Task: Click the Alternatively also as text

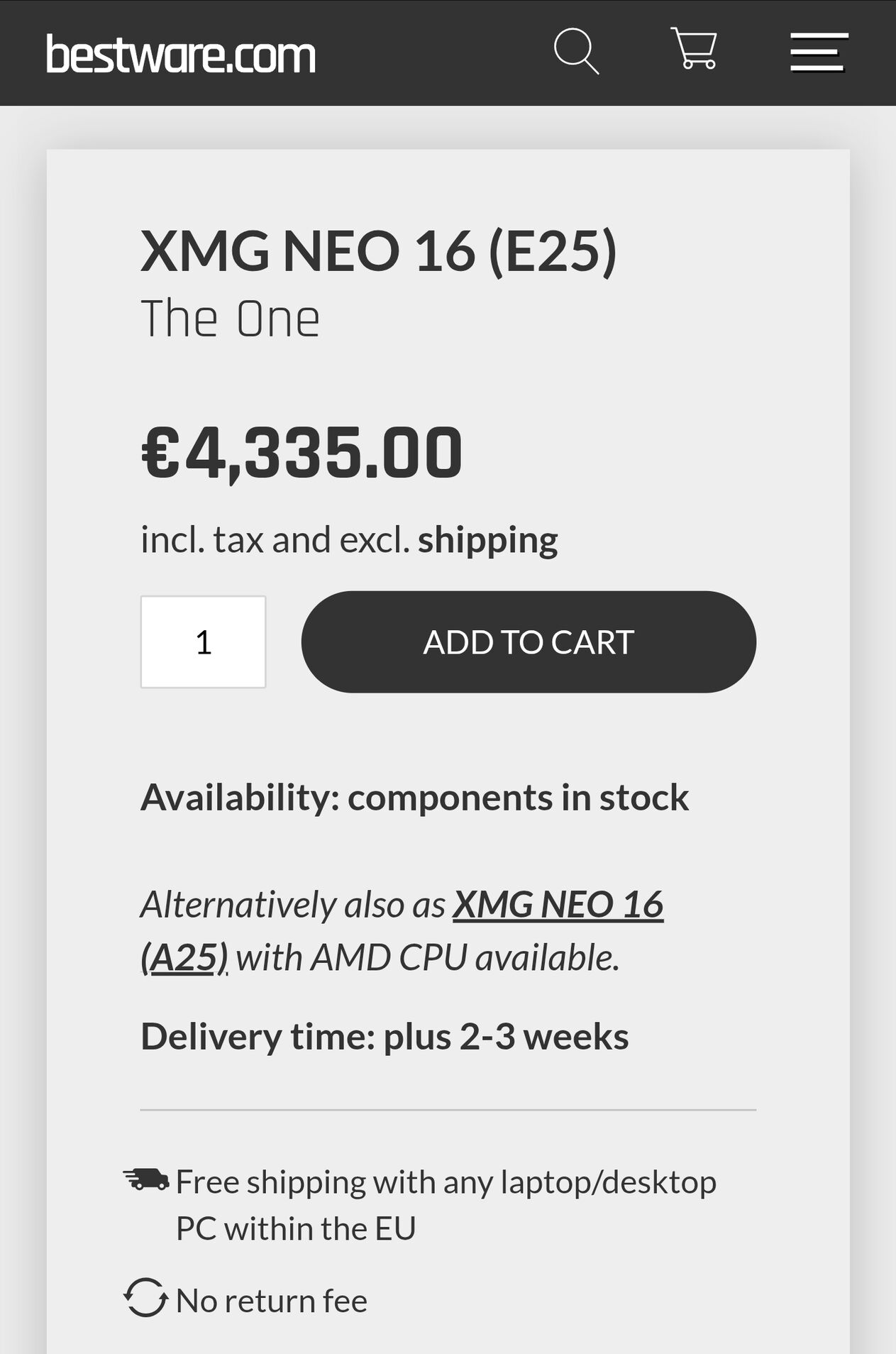Action: 292,905
